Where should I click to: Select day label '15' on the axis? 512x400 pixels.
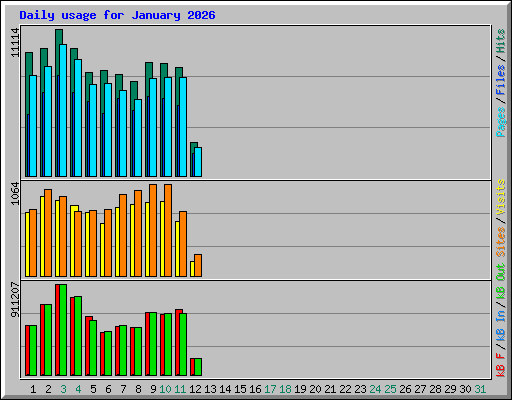point(240,389)
